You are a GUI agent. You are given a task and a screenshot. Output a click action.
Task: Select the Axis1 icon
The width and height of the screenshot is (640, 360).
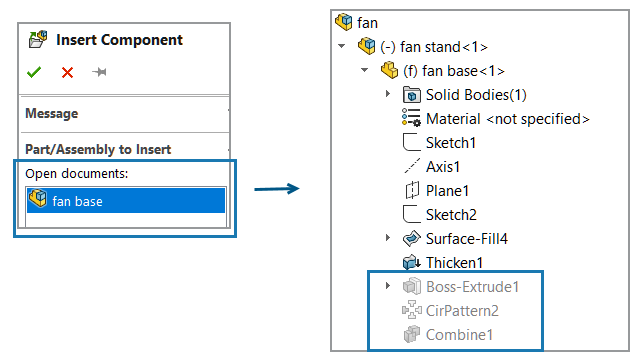(x=412, y=166)
